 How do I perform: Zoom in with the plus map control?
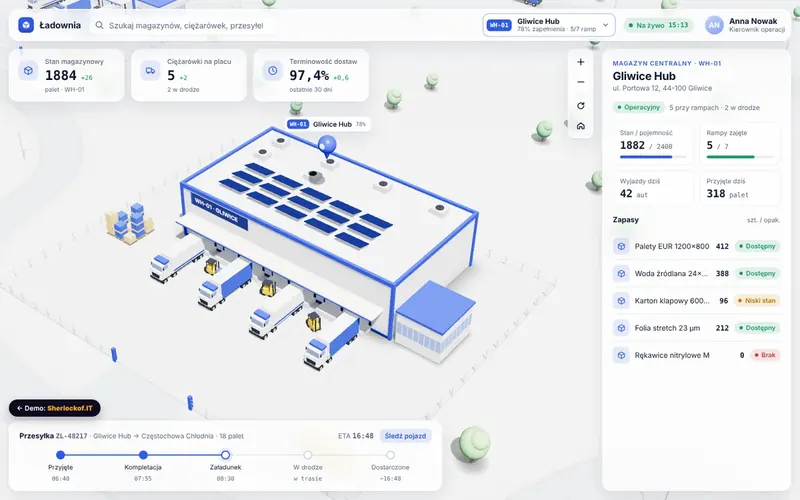[x=581, y=62]
